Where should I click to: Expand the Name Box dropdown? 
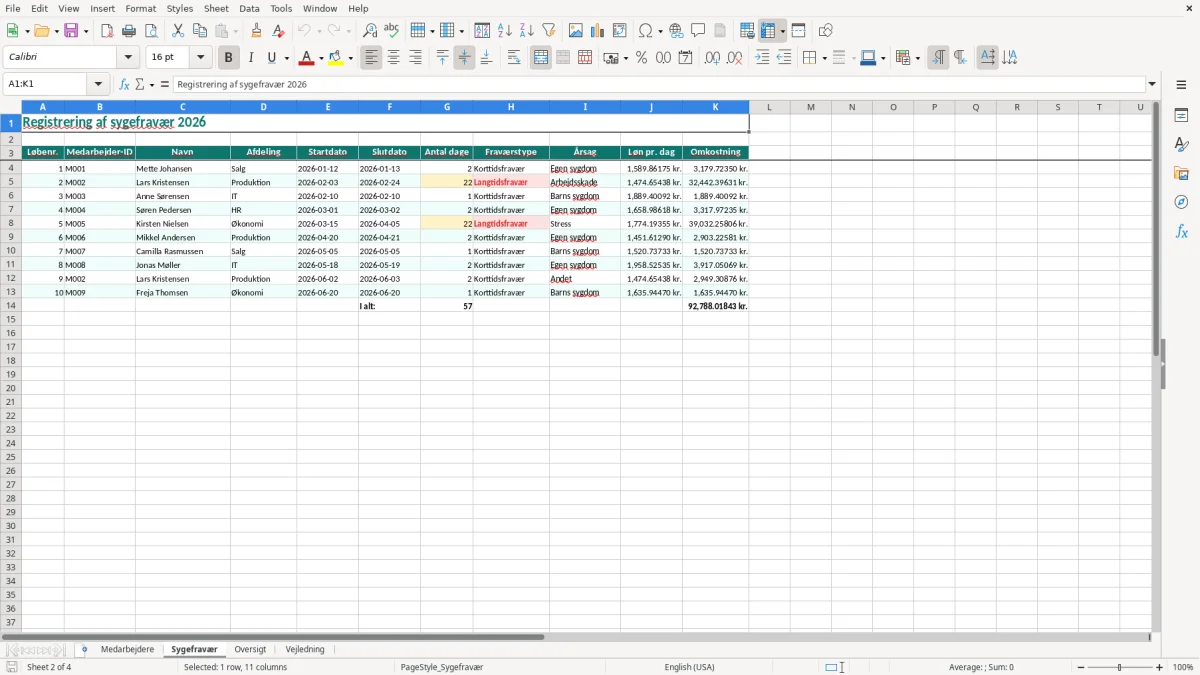point(98,85)
